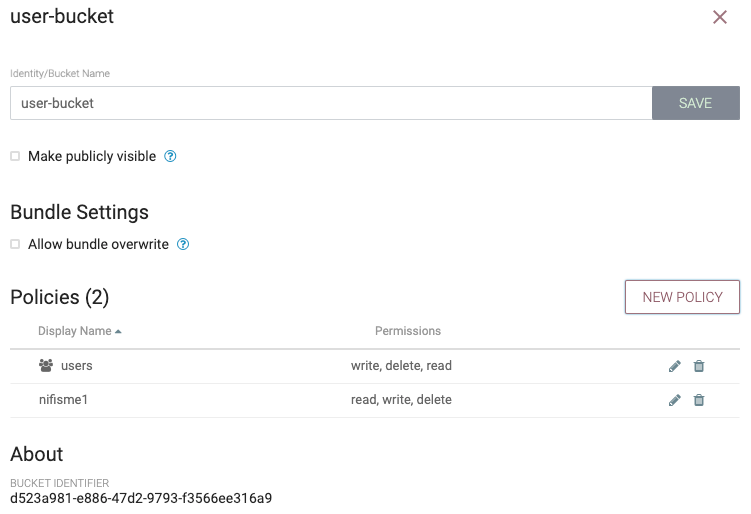Close the user-bucket panel
751x514 pixels.
[719, 17]
